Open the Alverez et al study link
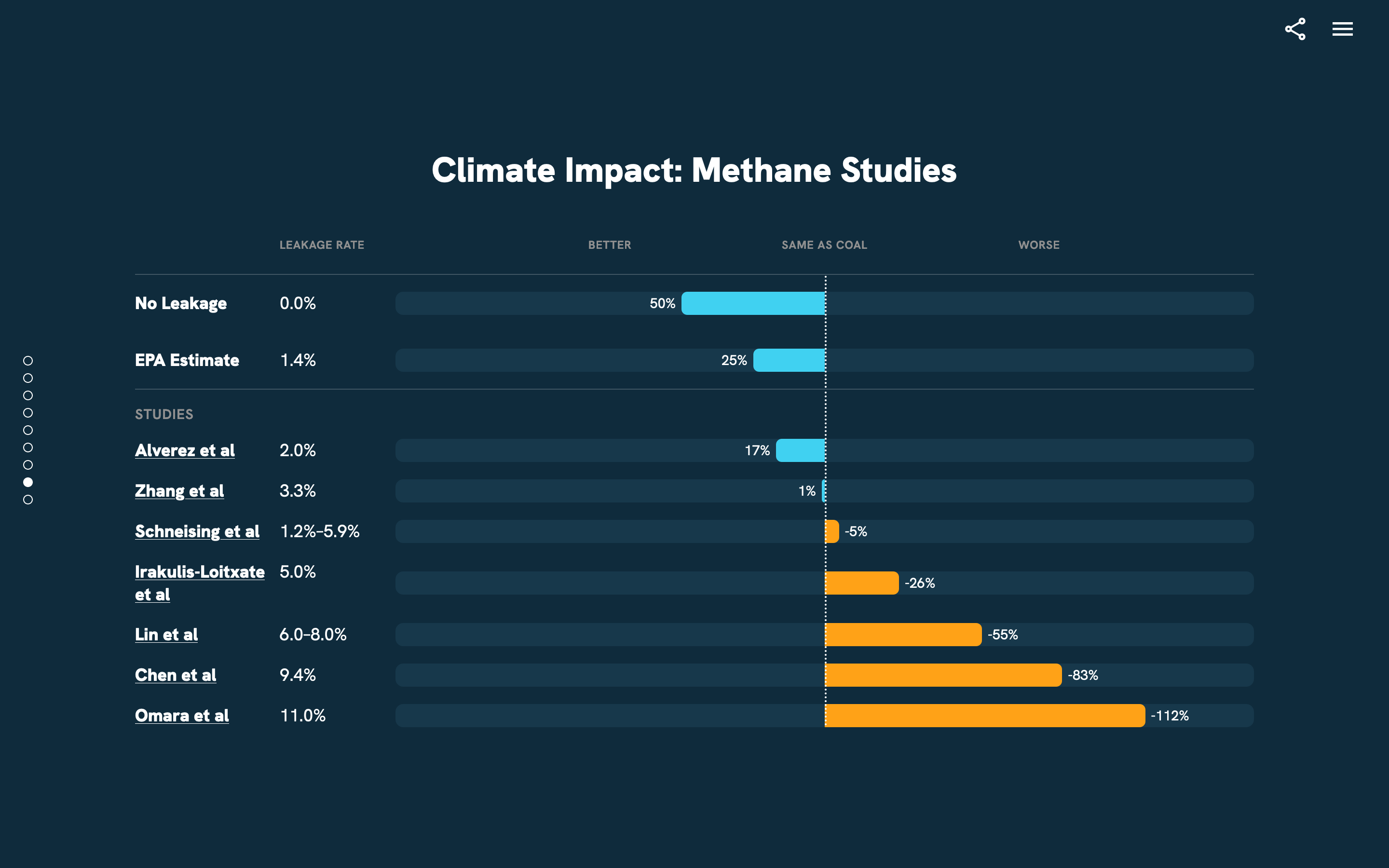 (x=184, y=451)
